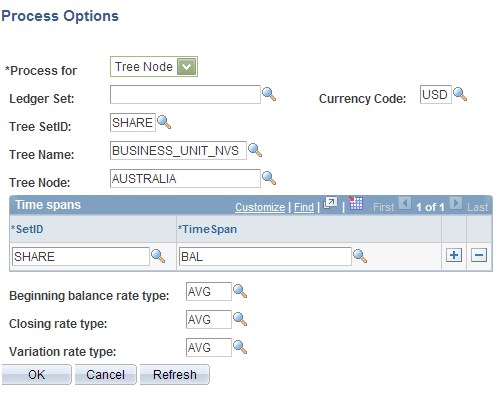The width and height of the screenshot is (502, 396).
Task: Focus the Time spans SetID SHARE field
Action: (x=81, y=256)
